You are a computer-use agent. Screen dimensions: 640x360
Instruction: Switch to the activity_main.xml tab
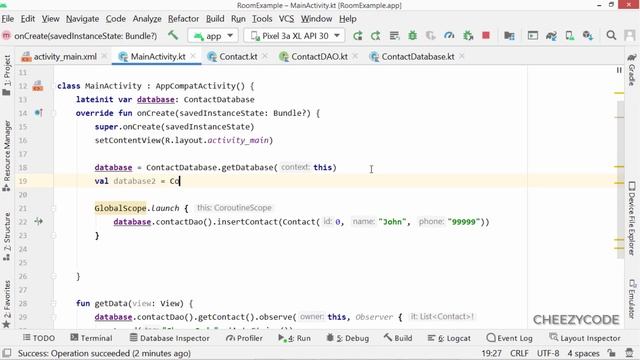pos(64,57)
